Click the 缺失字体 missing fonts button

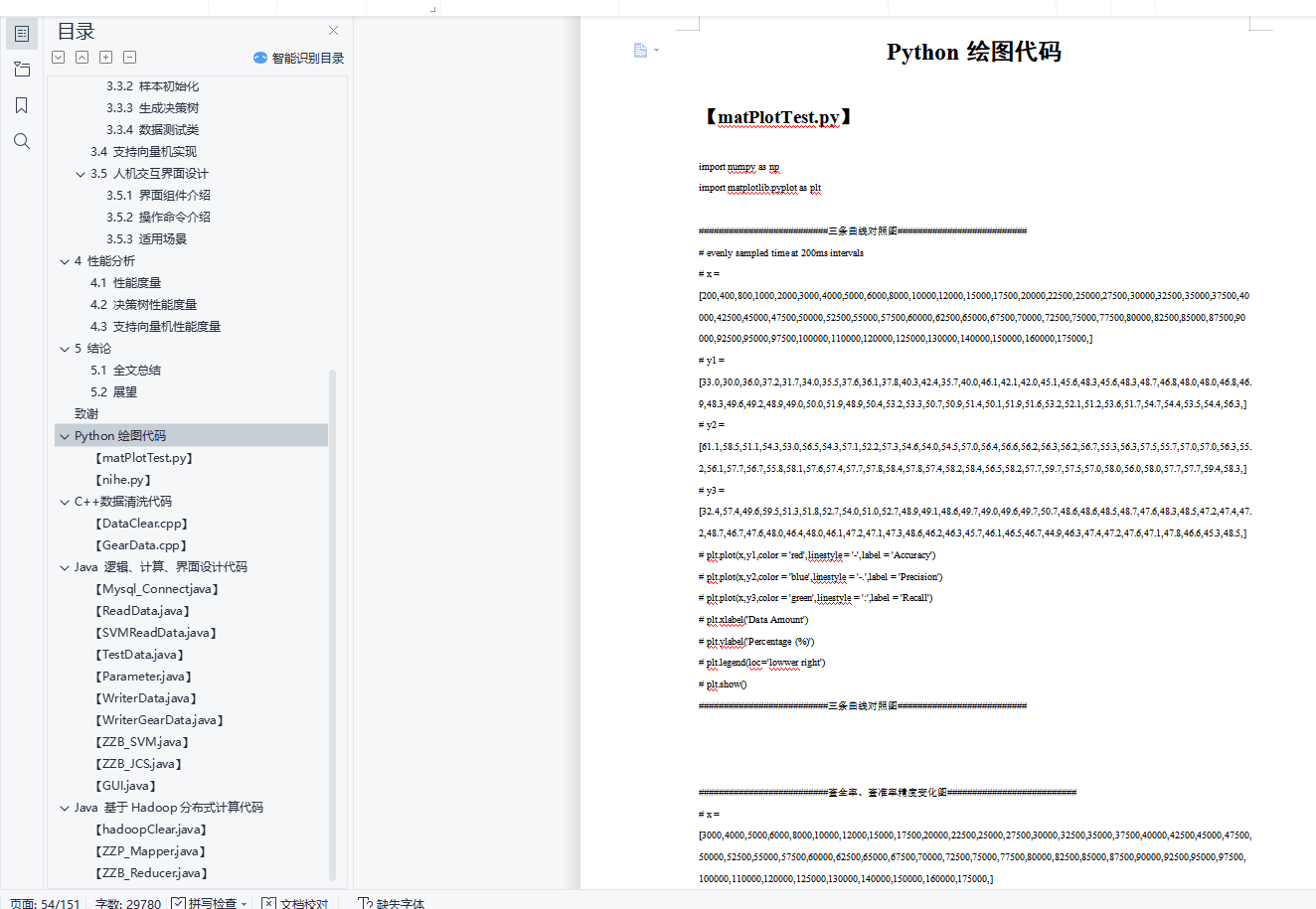pyautogui.click(x=391, y=903)
